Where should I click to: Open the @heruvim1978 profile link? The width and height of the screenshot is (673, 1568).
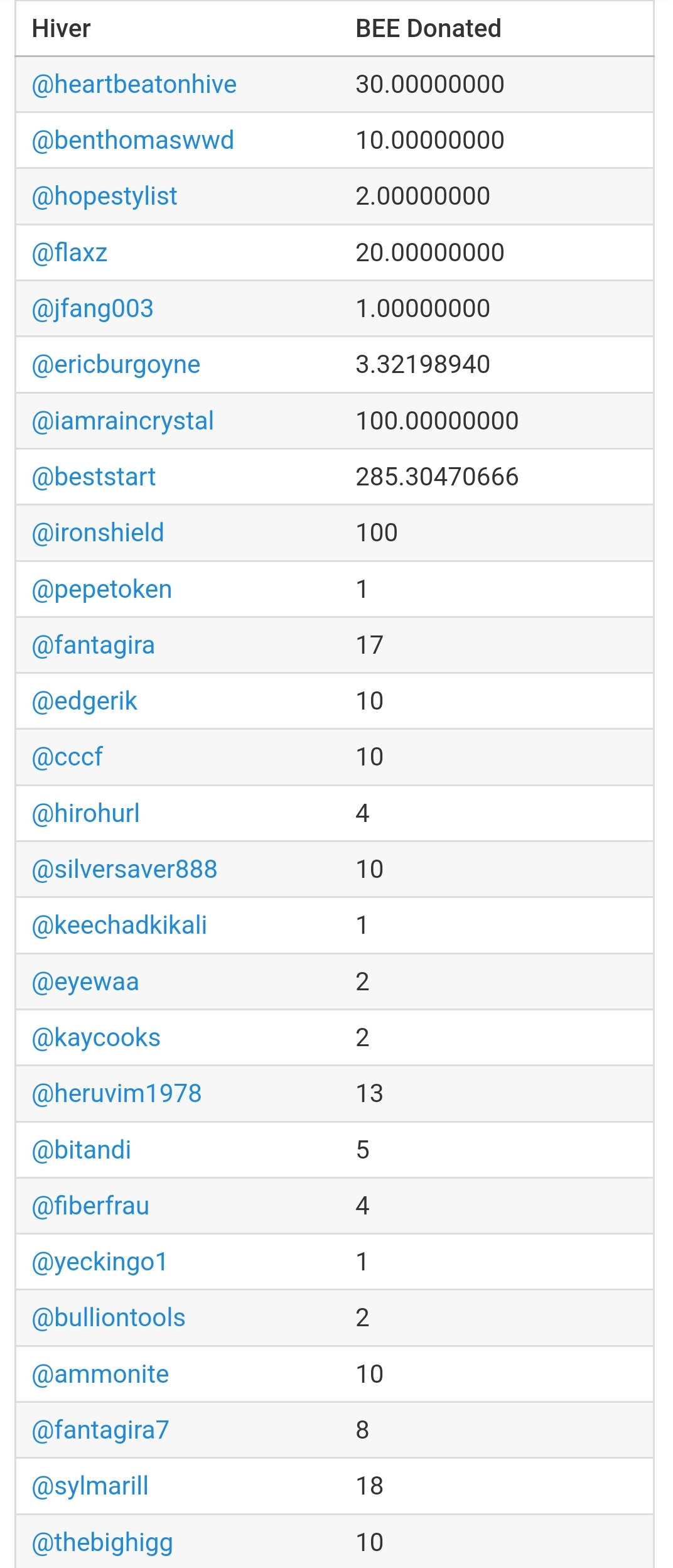coord(117,1093)
